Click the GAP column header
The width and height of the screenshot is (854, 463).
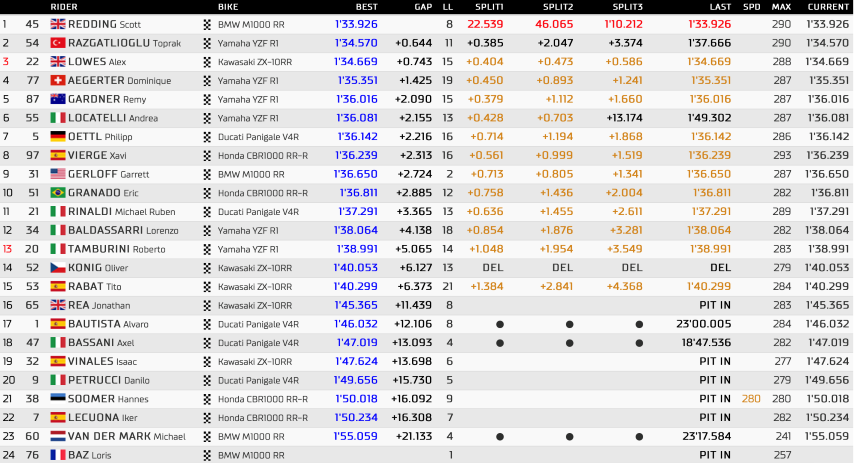coord(423,7)
